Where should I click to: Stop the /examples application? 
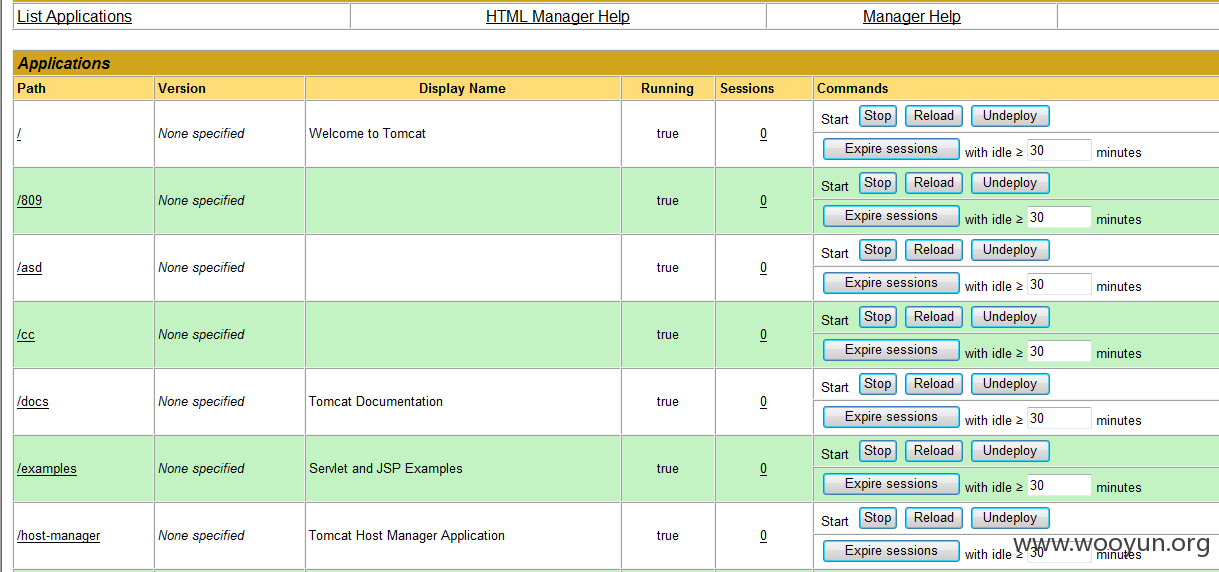tap(878, 451)
